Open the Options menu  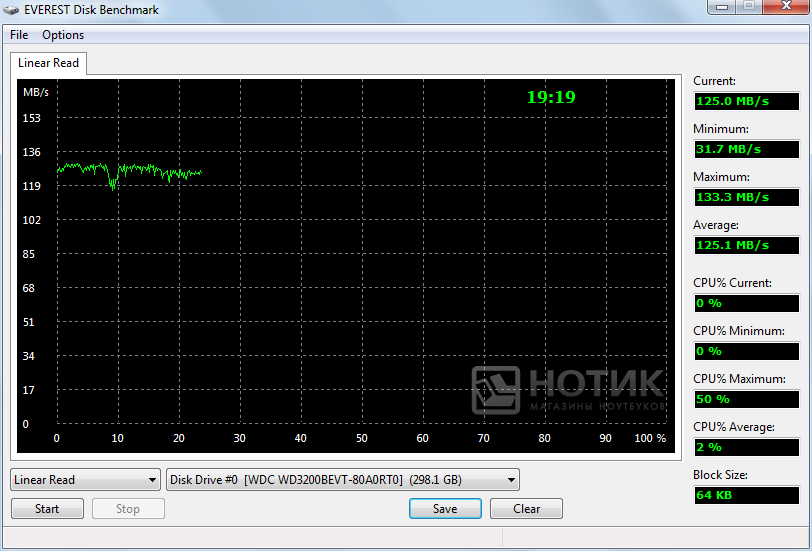[x=63, y=35]
